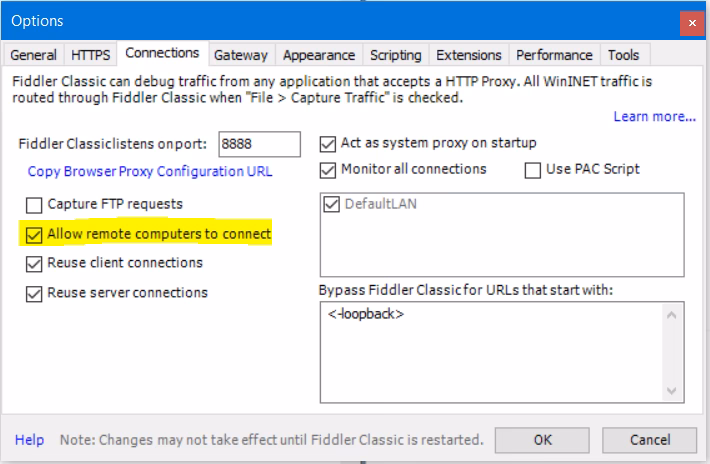The height and width of the screenshot is (464, 710).
Task: Dismiss the dialog with Cancel
Action: click(x=649, y=440)
